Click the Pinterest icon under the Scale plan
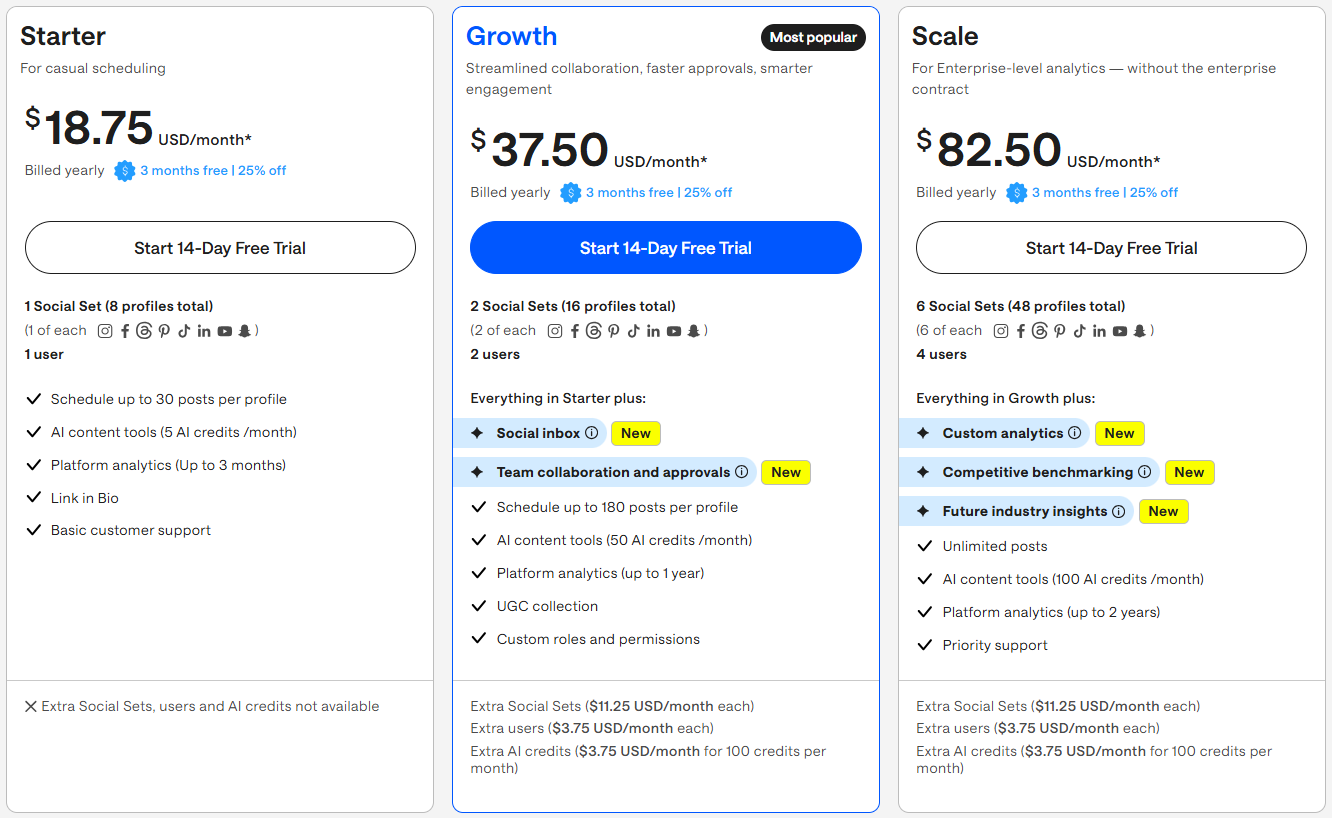This screenshot has width=1332, height=818. coord(1060,330)
